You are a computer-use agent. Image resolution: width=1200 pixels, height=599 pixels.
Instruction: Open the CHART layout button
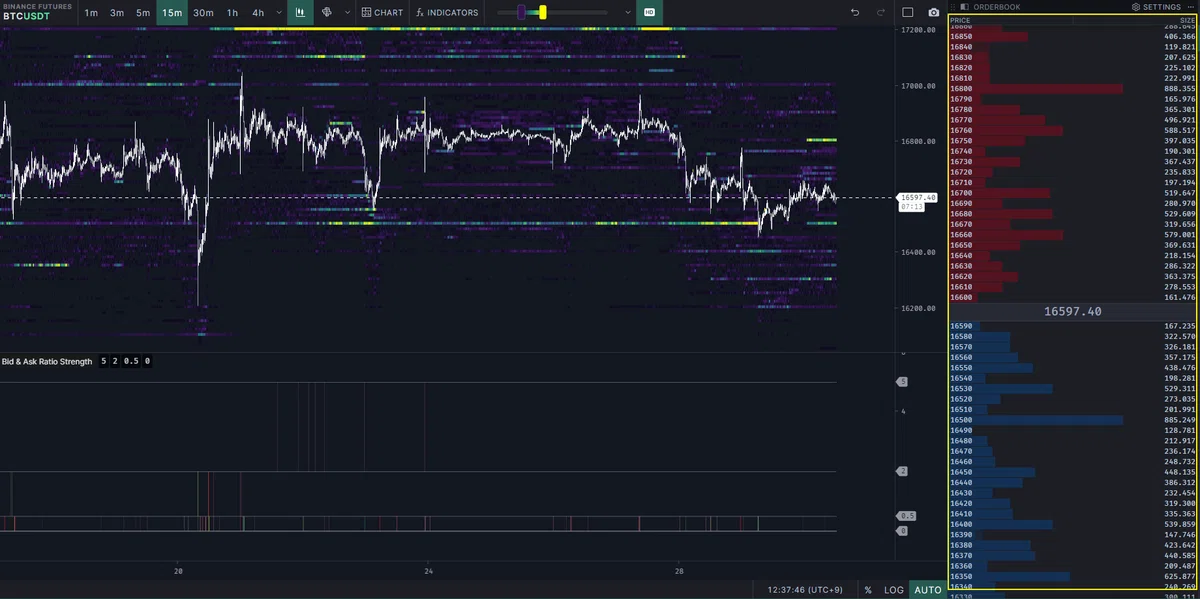pyautogui.click(x=383, y=12)
